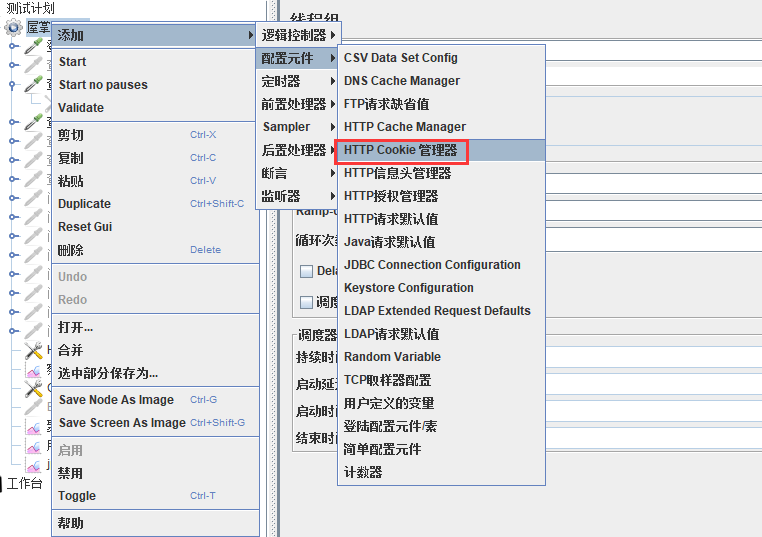Choose 粘贴 (Ctrl-V) menu entry
Screen dimensions: 762x537
tap(154, 181)
